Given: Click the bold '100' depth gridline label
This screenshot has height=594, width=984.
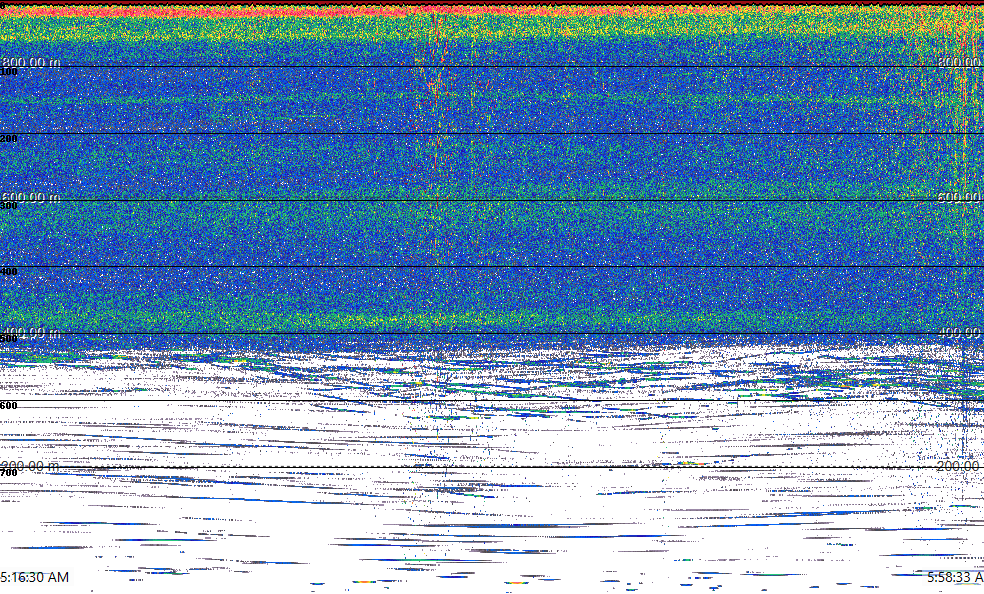Looking at the screenshot, I should tap(9, 72).
